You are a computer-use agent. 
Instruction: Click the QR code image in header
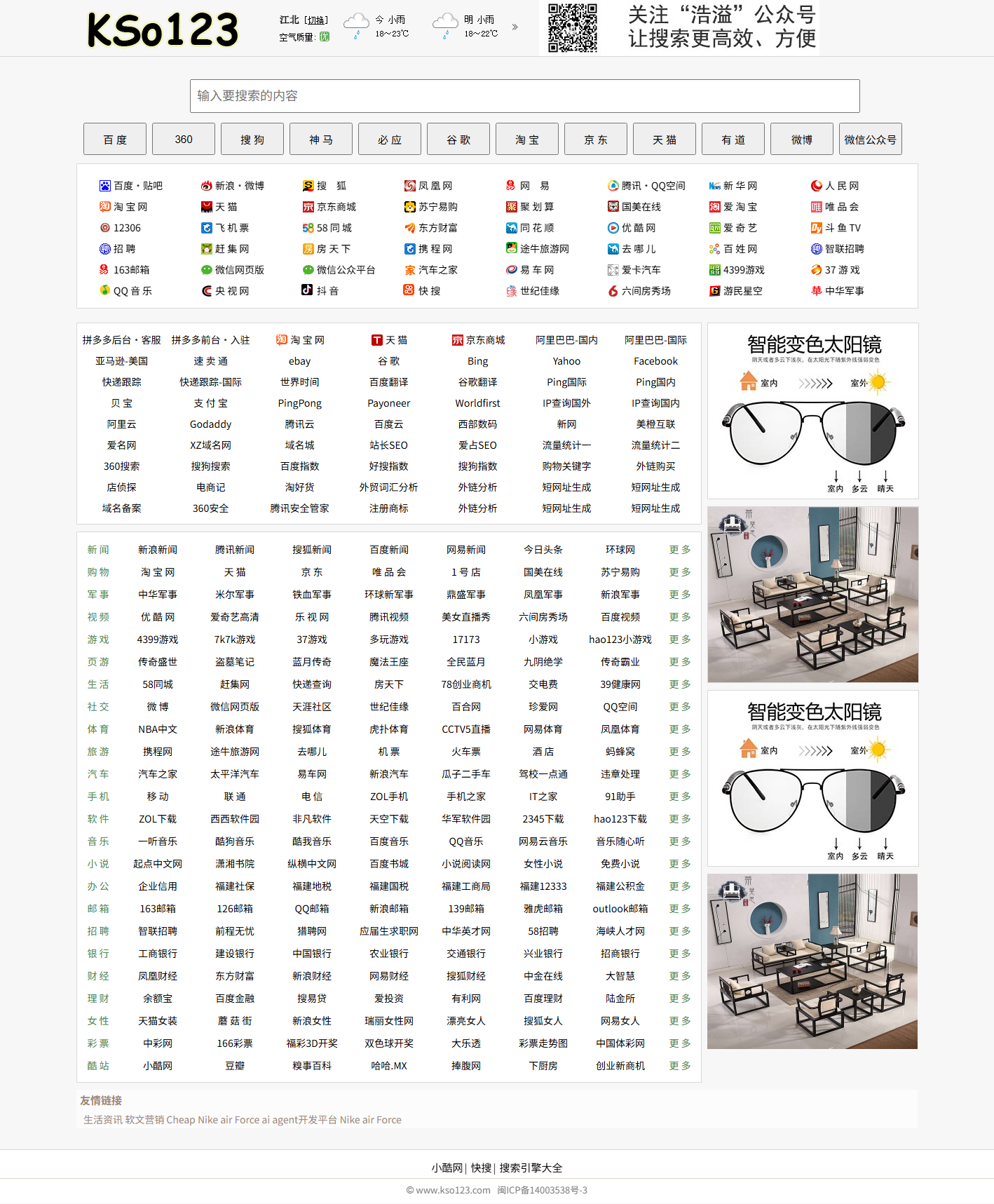tap(572, 28)
